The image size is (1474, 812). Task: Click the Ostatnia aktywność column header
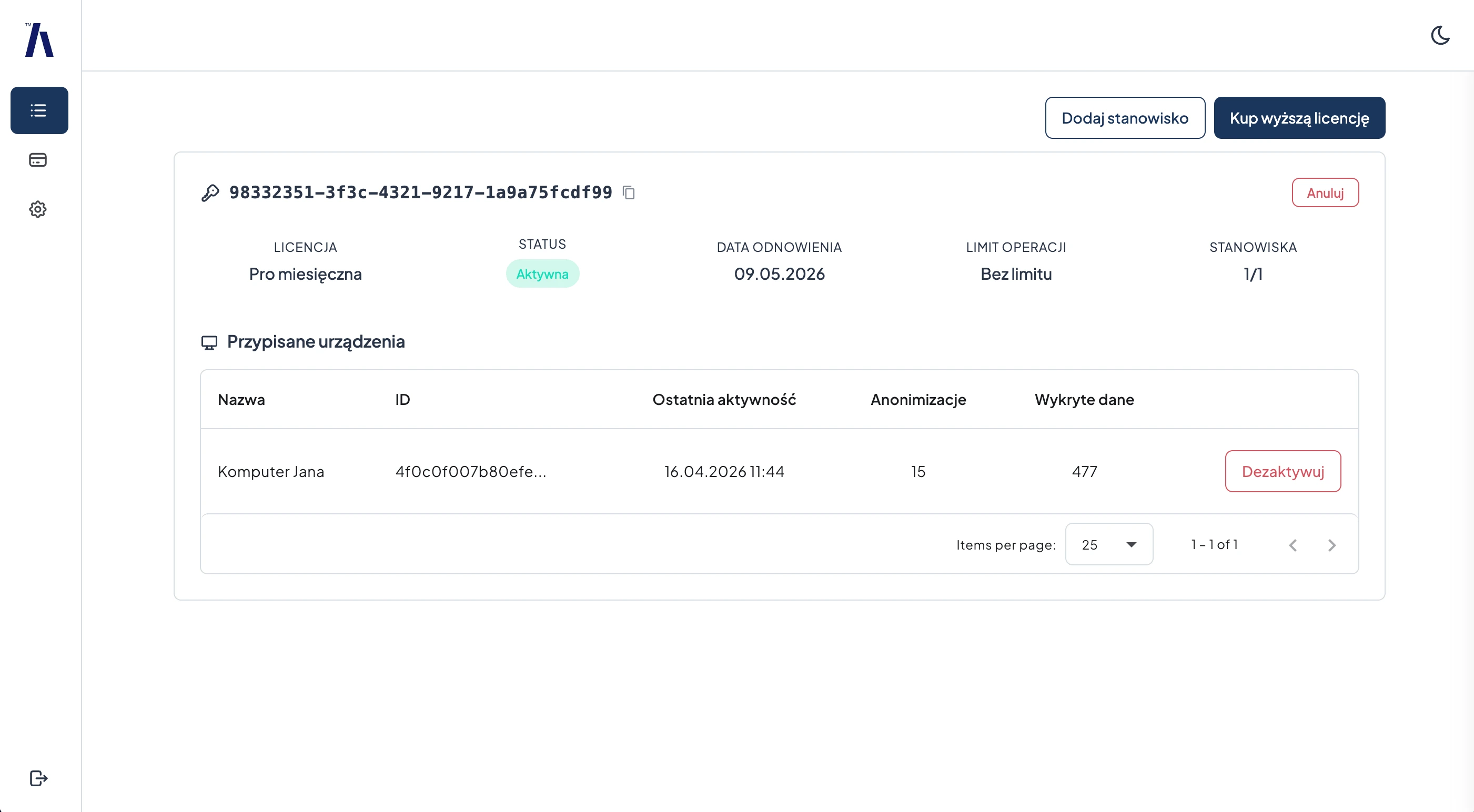[724, 399]
